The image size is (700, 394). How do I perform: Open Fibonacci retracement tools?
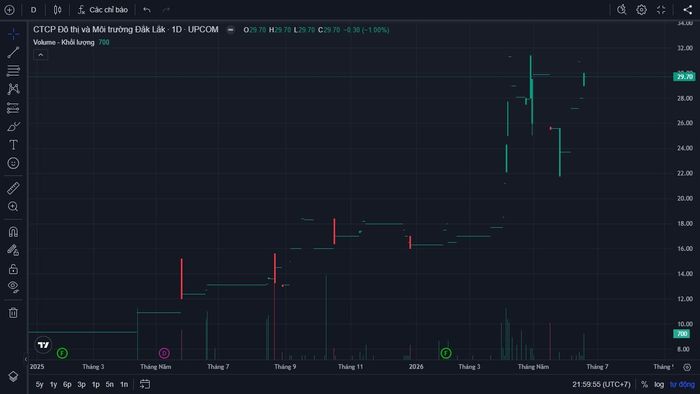[13, 71]
